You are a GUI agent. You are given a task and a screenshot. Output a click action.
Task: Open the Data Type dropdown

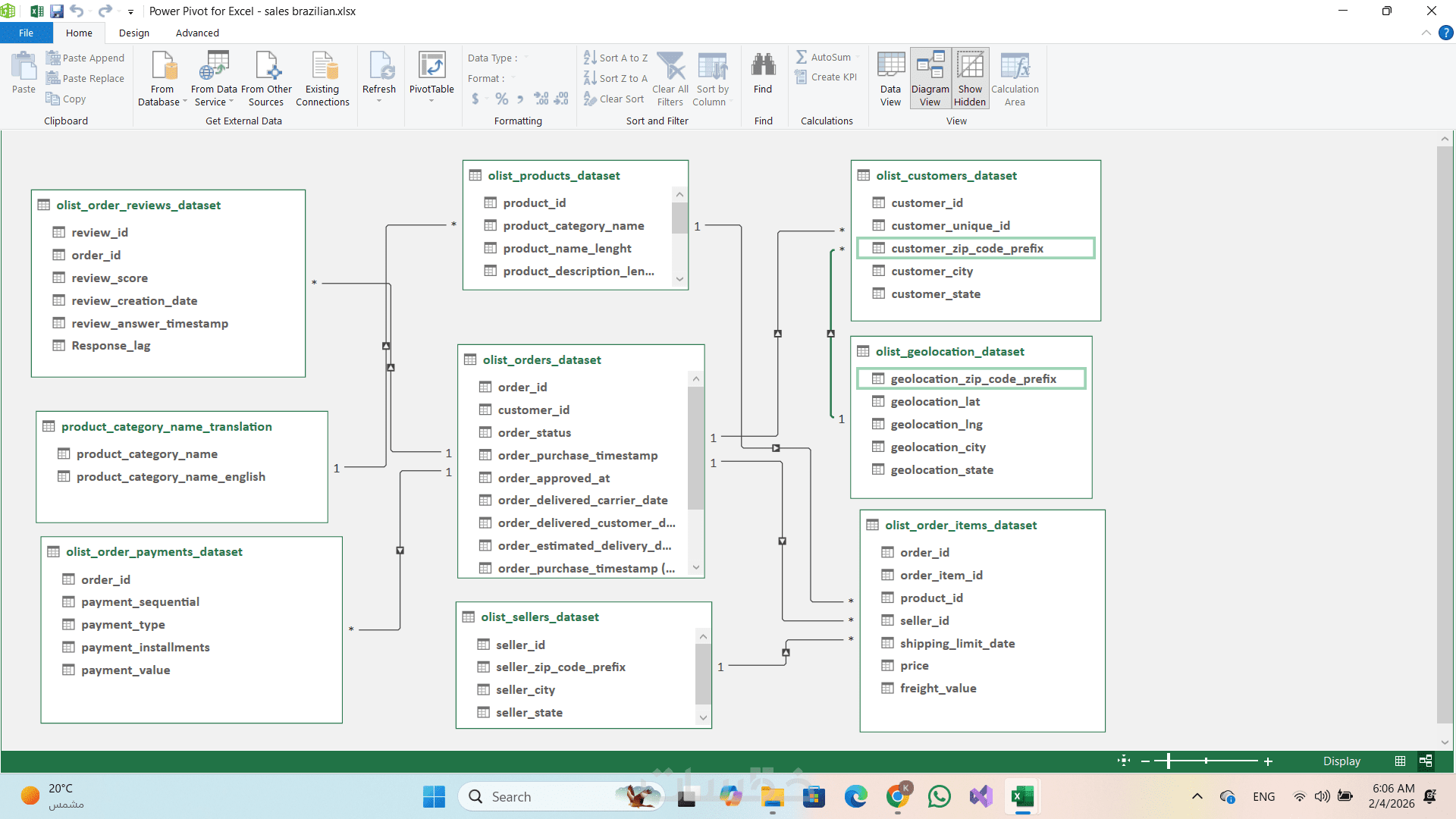[526, 58]
